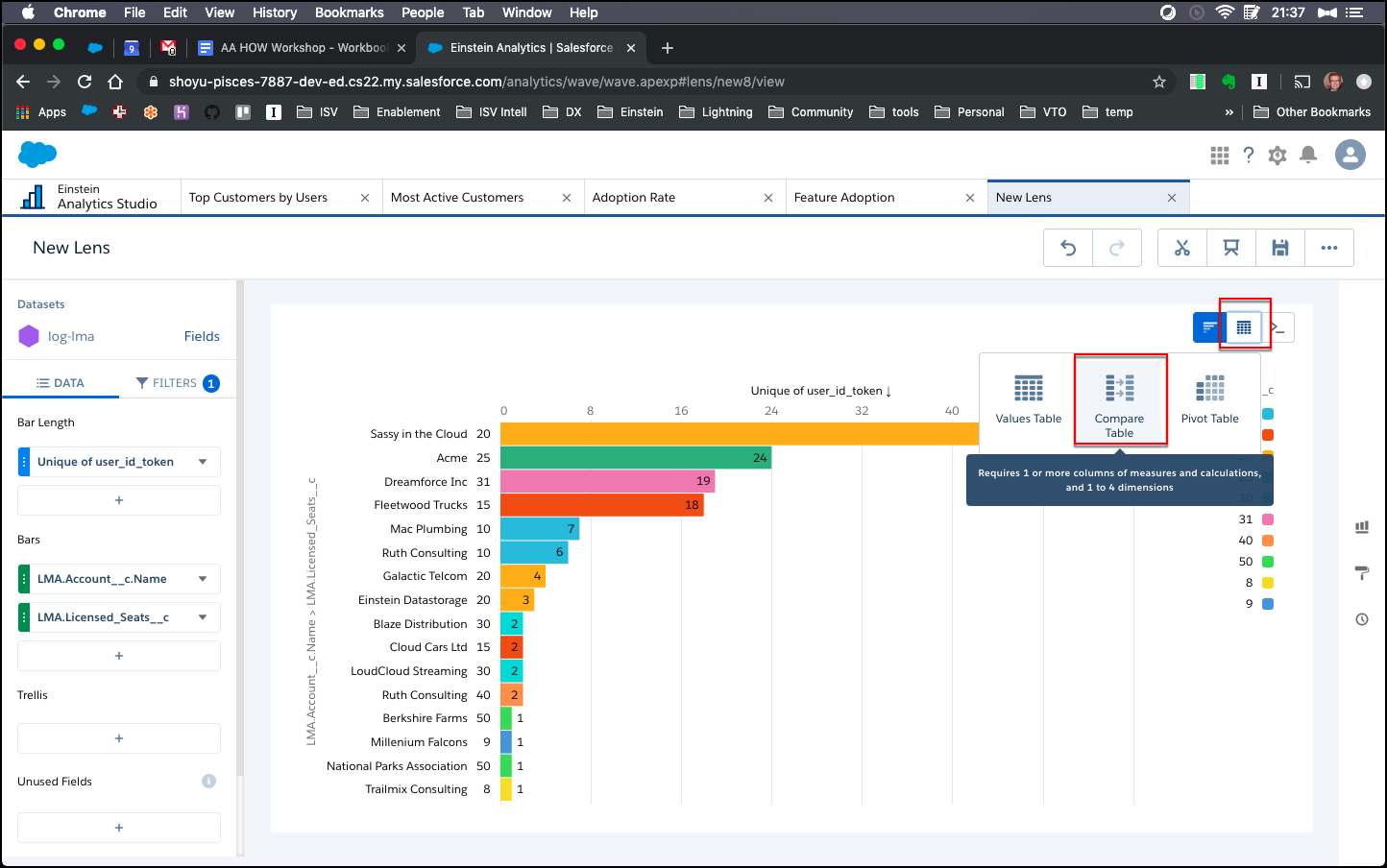Go to Chrome home page icon
This screenshot has height=868, width=1387.
pos(115,82)
